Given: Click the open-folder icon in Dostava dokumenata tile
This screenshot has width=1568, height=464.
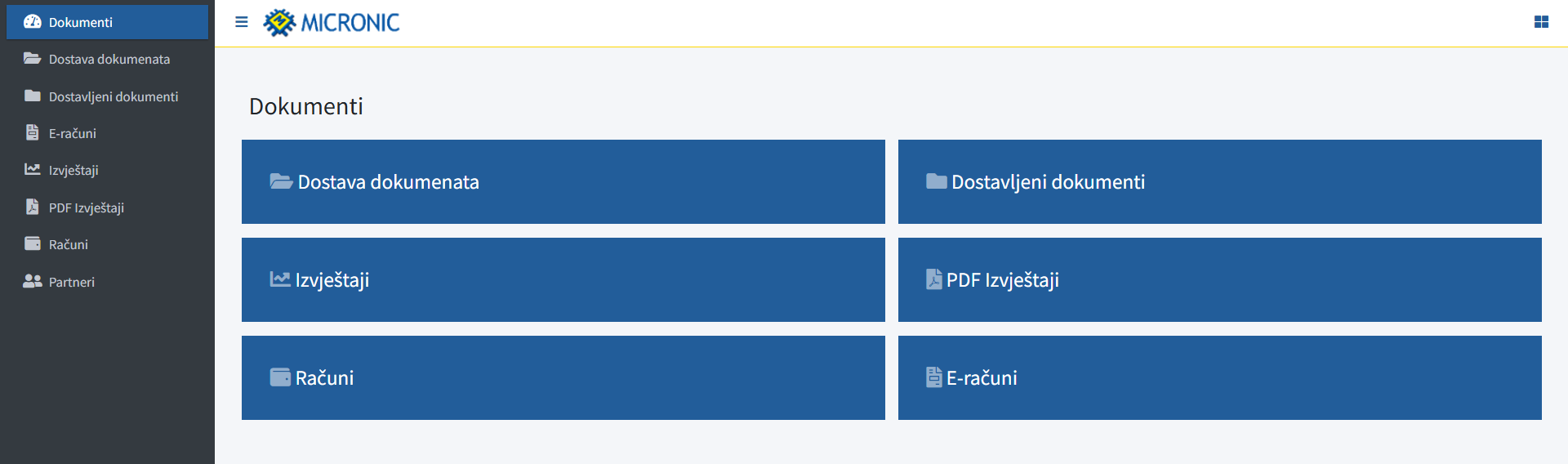Looking at the screenshot, I should 281,181.
